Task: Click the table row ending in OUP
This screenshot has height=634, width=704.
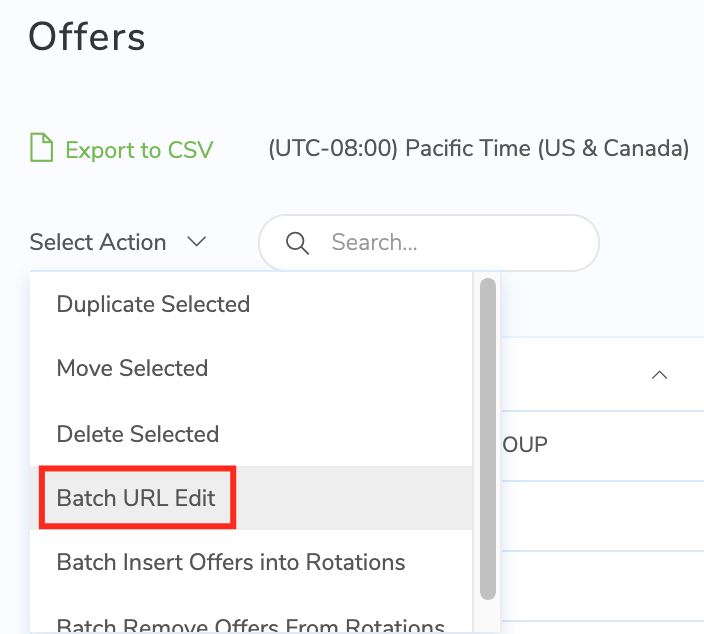Action: [x=603, y=445]
